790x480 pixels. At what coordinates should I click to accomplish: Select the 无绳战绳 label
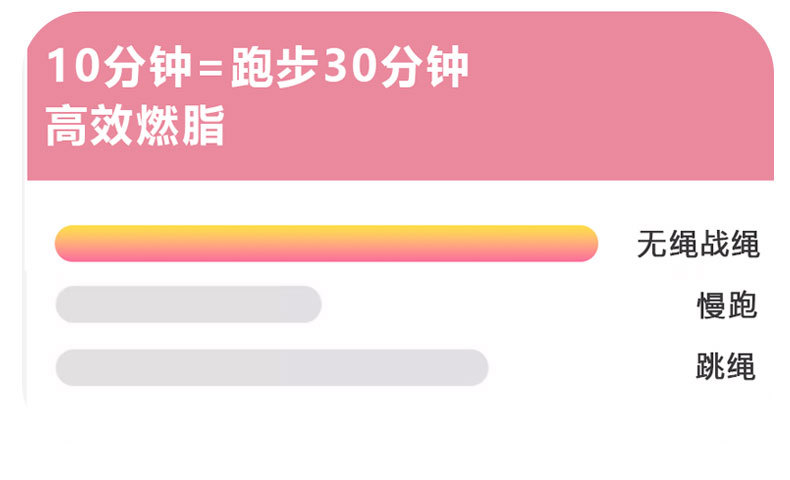point(697,244)
